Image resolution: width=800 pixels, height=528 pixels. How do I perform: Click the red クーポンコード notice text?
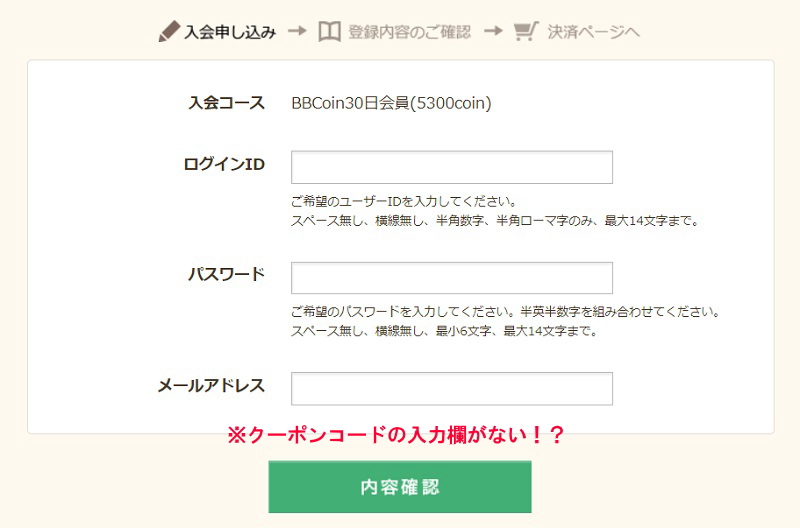coord(397,435)
